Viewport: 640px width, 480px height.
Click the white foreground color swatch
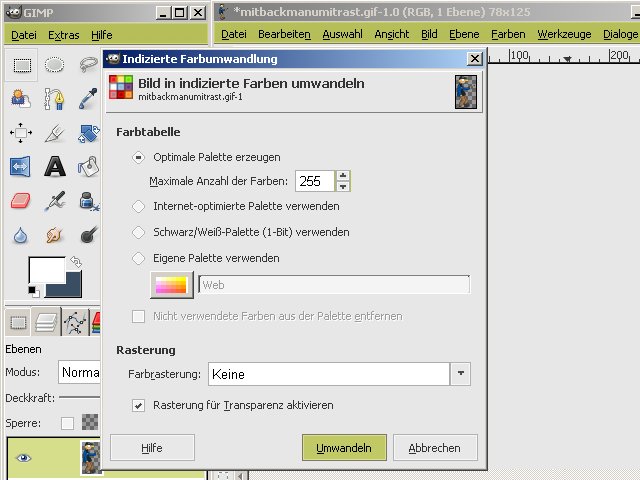[x=47, y=269]
